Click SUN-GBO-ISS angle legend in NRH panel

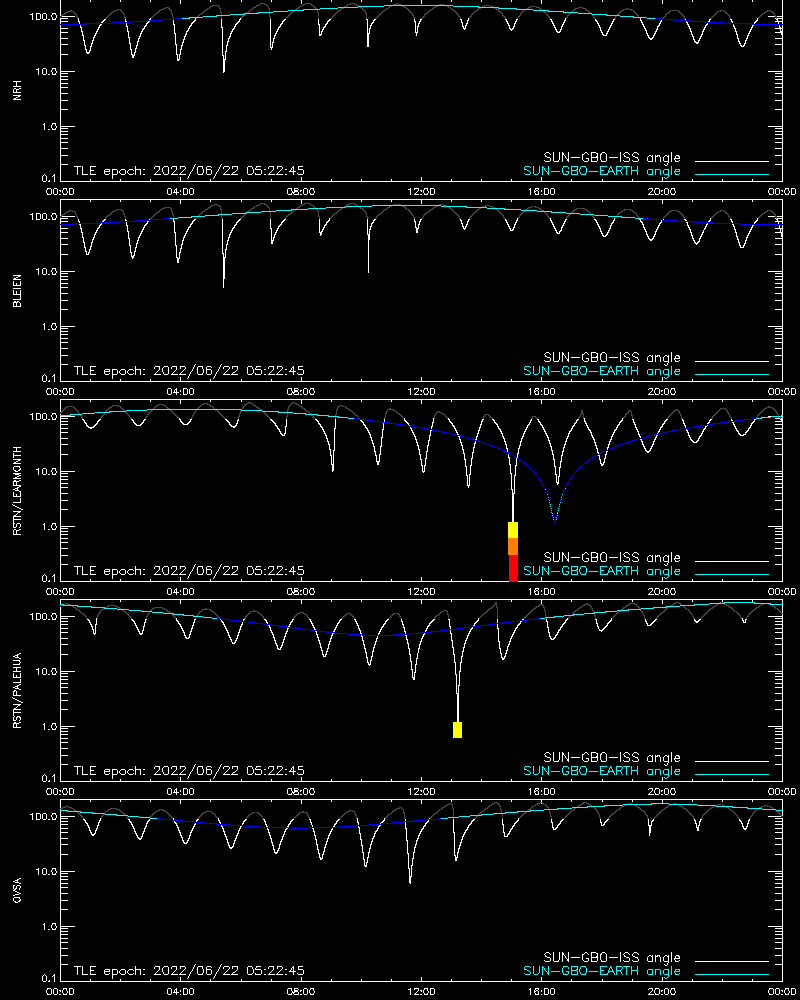(x=612, y=158)
